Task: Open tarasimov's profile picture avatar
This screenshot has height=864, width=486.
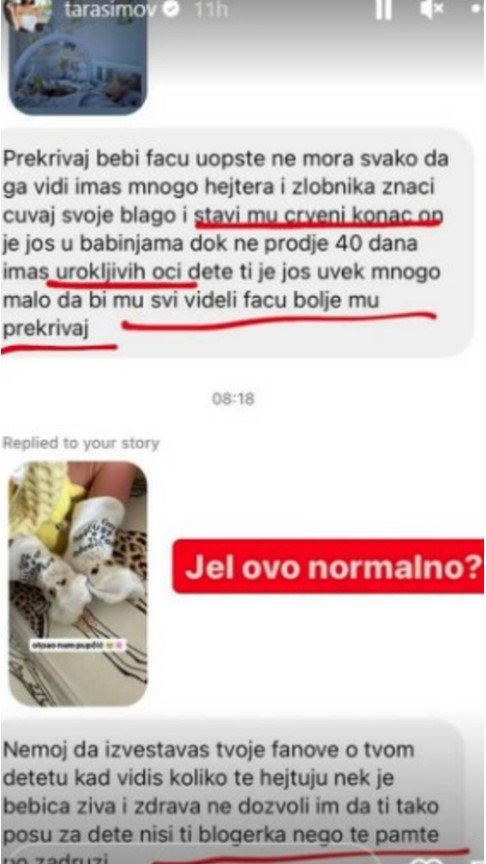Action: (31, 11)
